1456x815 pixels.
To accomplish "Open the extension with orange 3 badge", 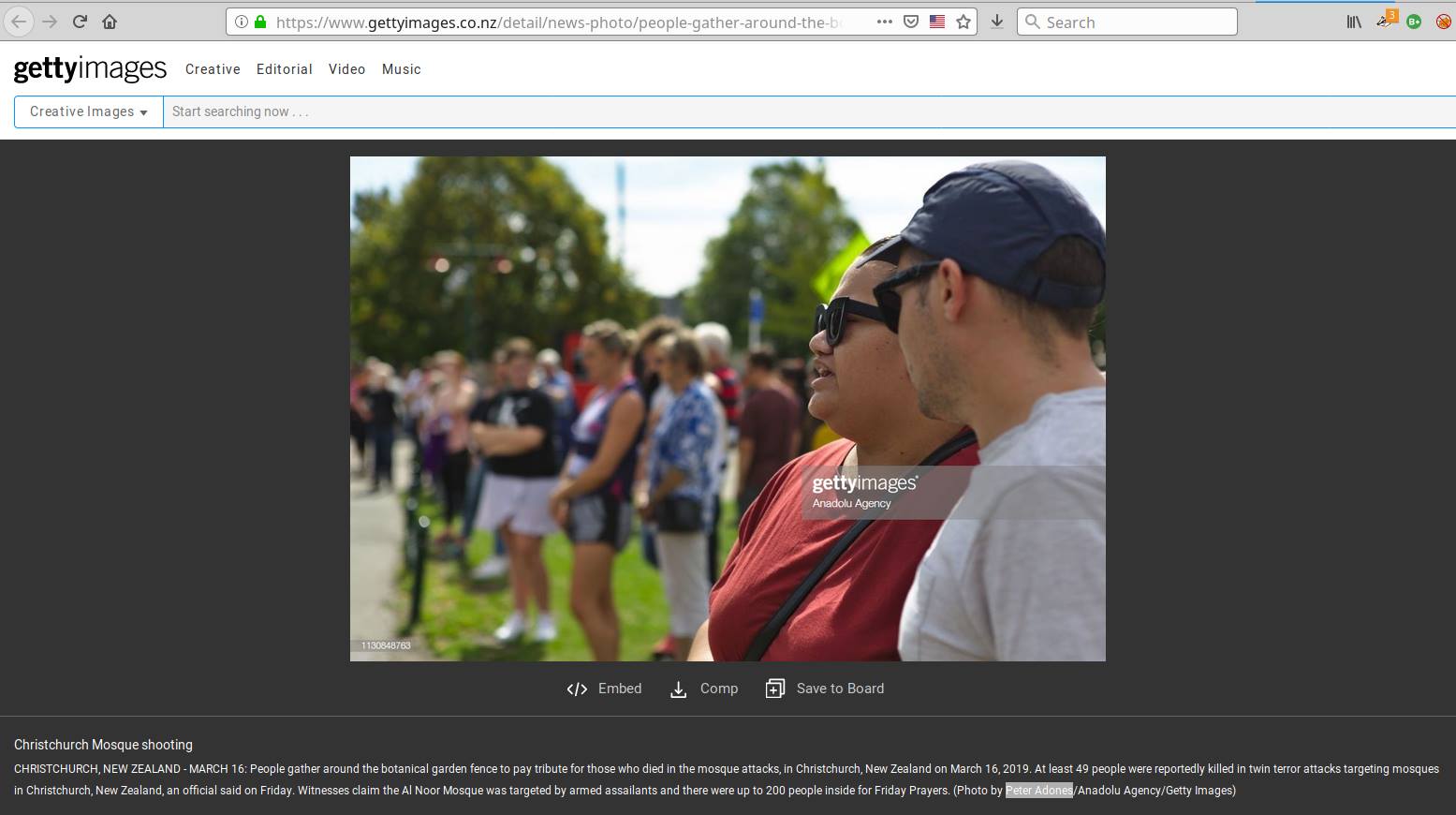I will [1386, 20].
